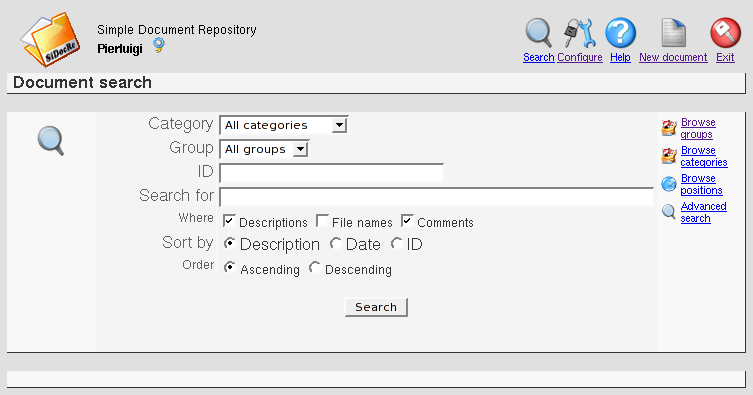Click the Browse groups icon in sidebar
The width and height of the screenshot is (753, 395).
click(x=668, y=128)
